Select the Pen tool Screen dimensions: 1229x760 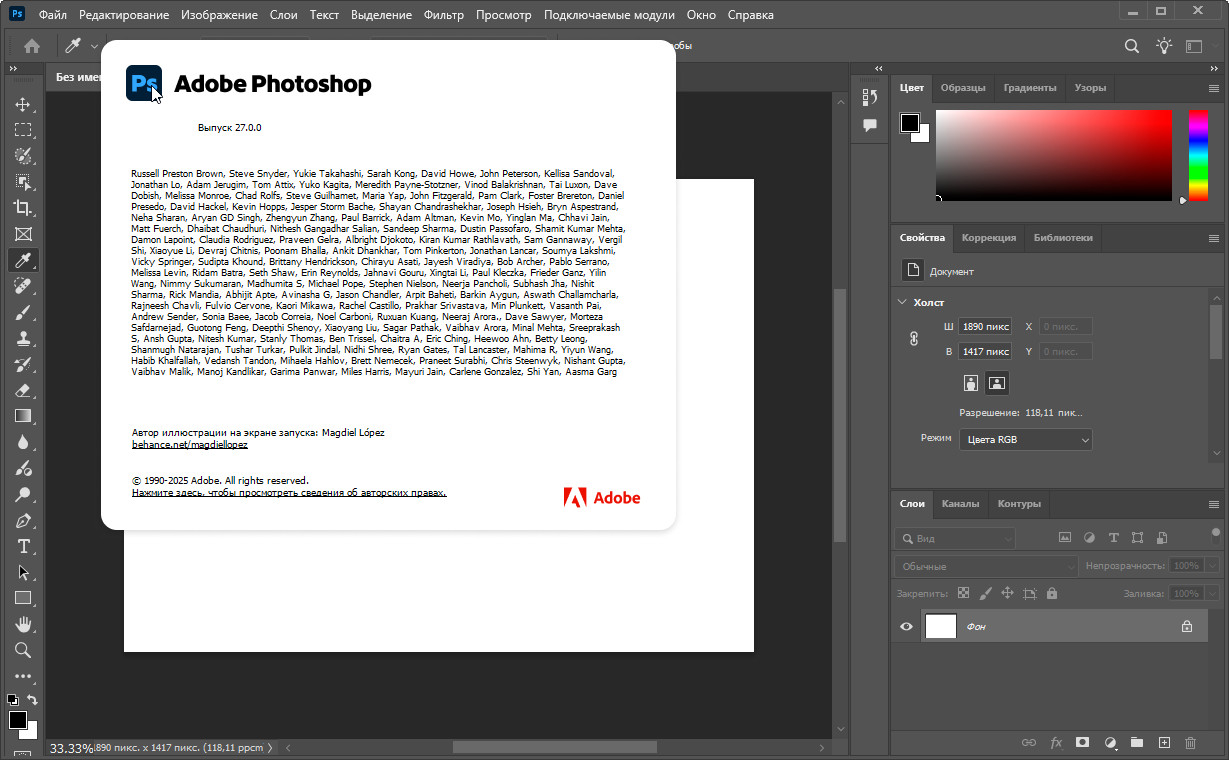point(23,520)
